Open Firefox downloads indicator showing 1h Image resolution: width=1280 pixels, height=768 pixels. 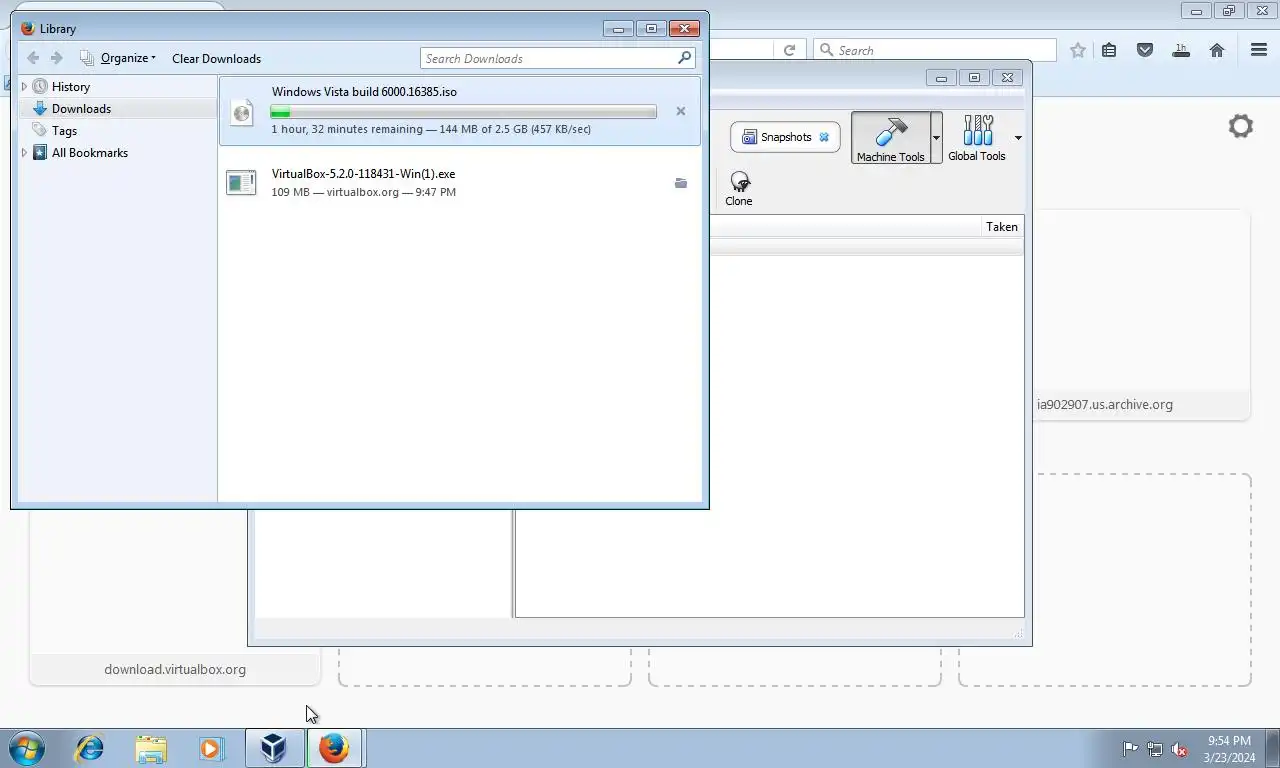point(1181,50)
